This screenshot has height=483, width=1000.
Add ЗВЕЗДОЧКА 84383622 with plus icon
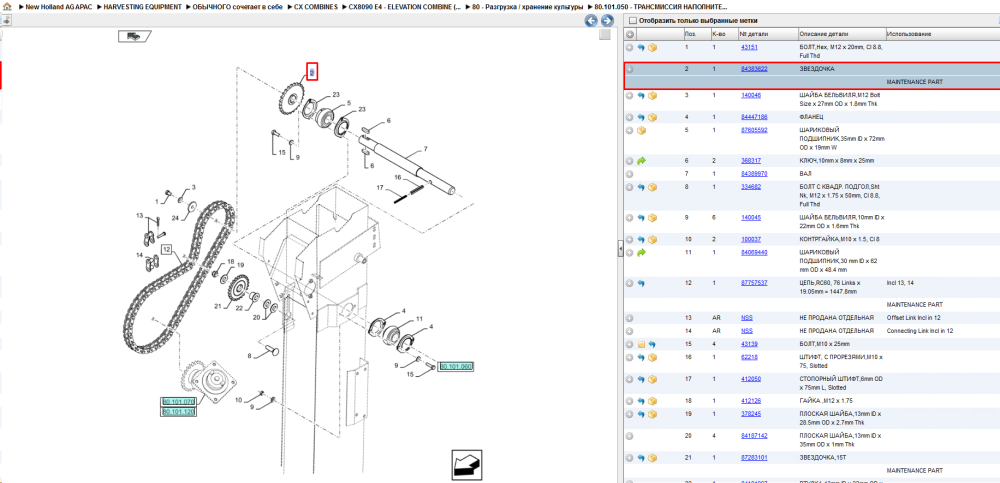[x=629, y=69]
